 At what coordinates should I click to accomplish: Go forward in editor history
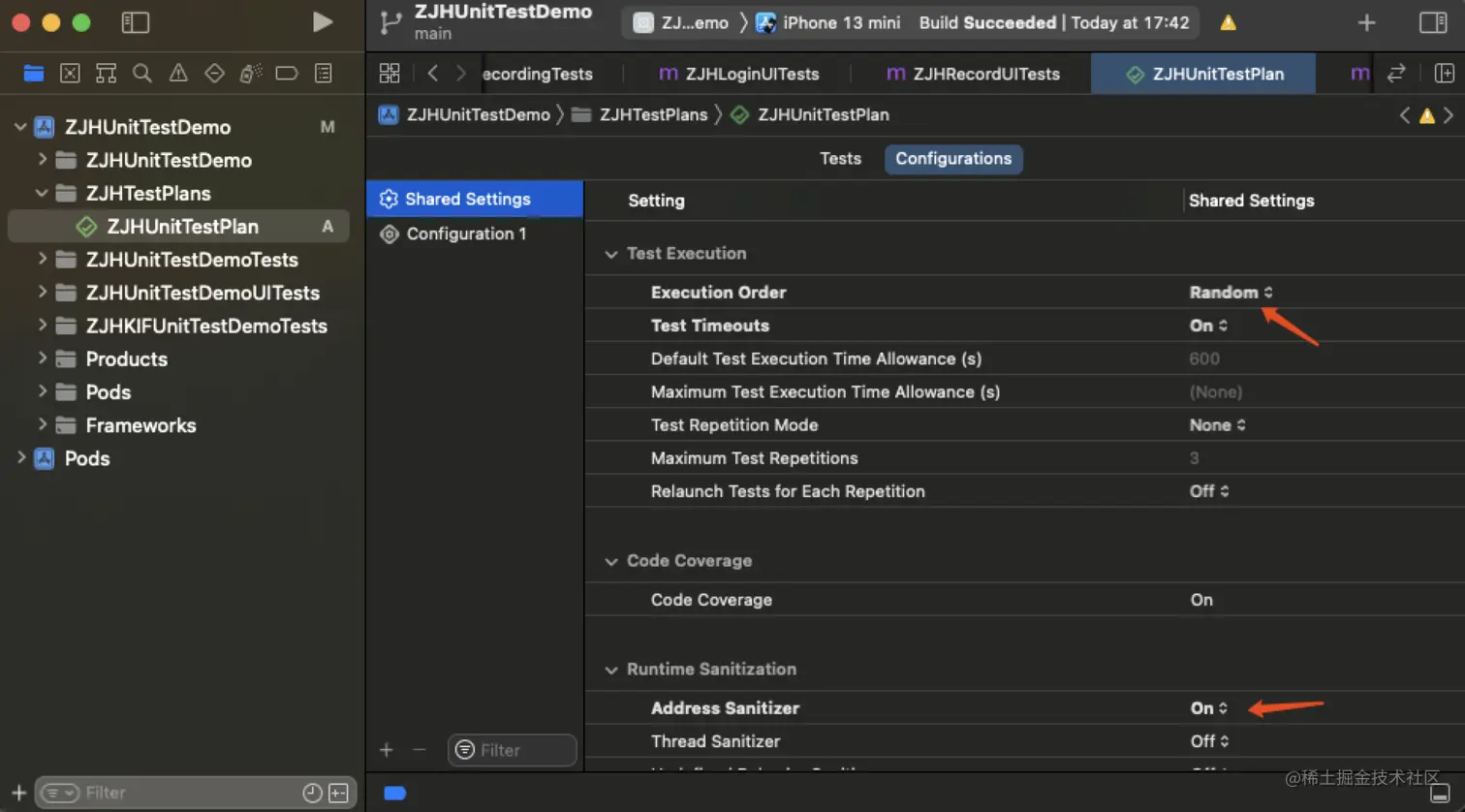coord(461,73)
